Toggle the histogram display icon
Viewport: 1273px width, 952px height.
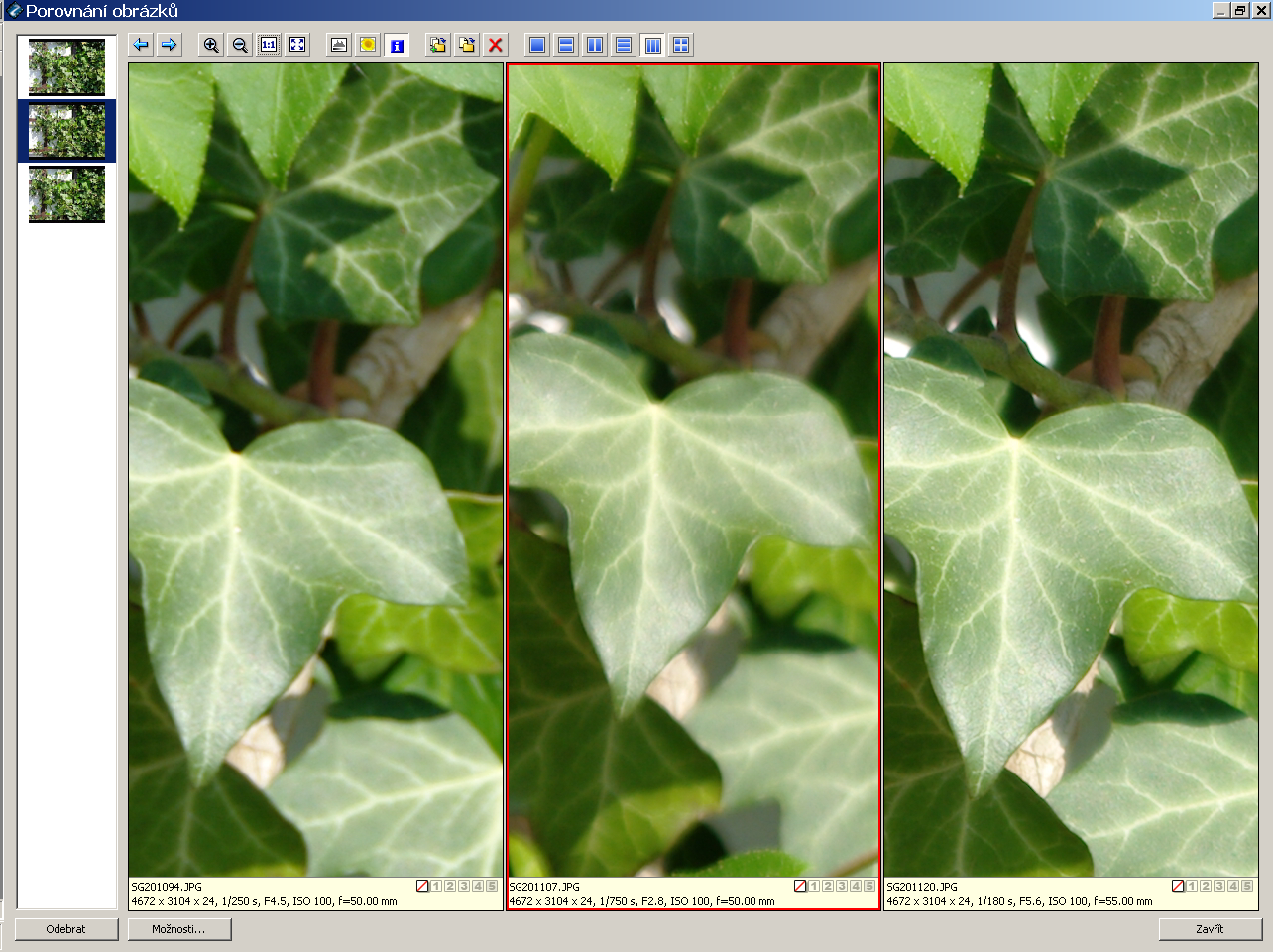click(339, 45)
